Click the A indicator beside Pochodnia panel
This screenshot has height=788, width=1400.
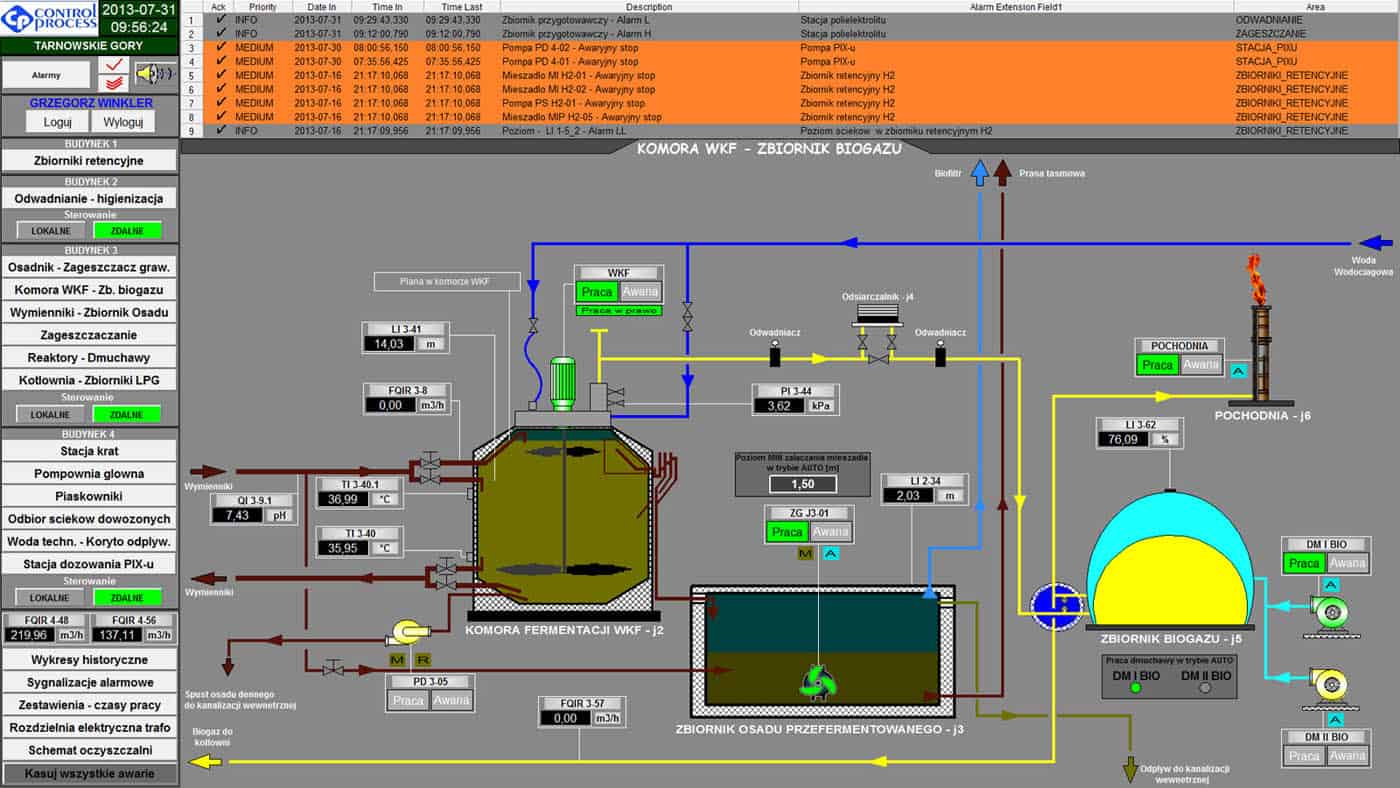tap(1239, 371)
